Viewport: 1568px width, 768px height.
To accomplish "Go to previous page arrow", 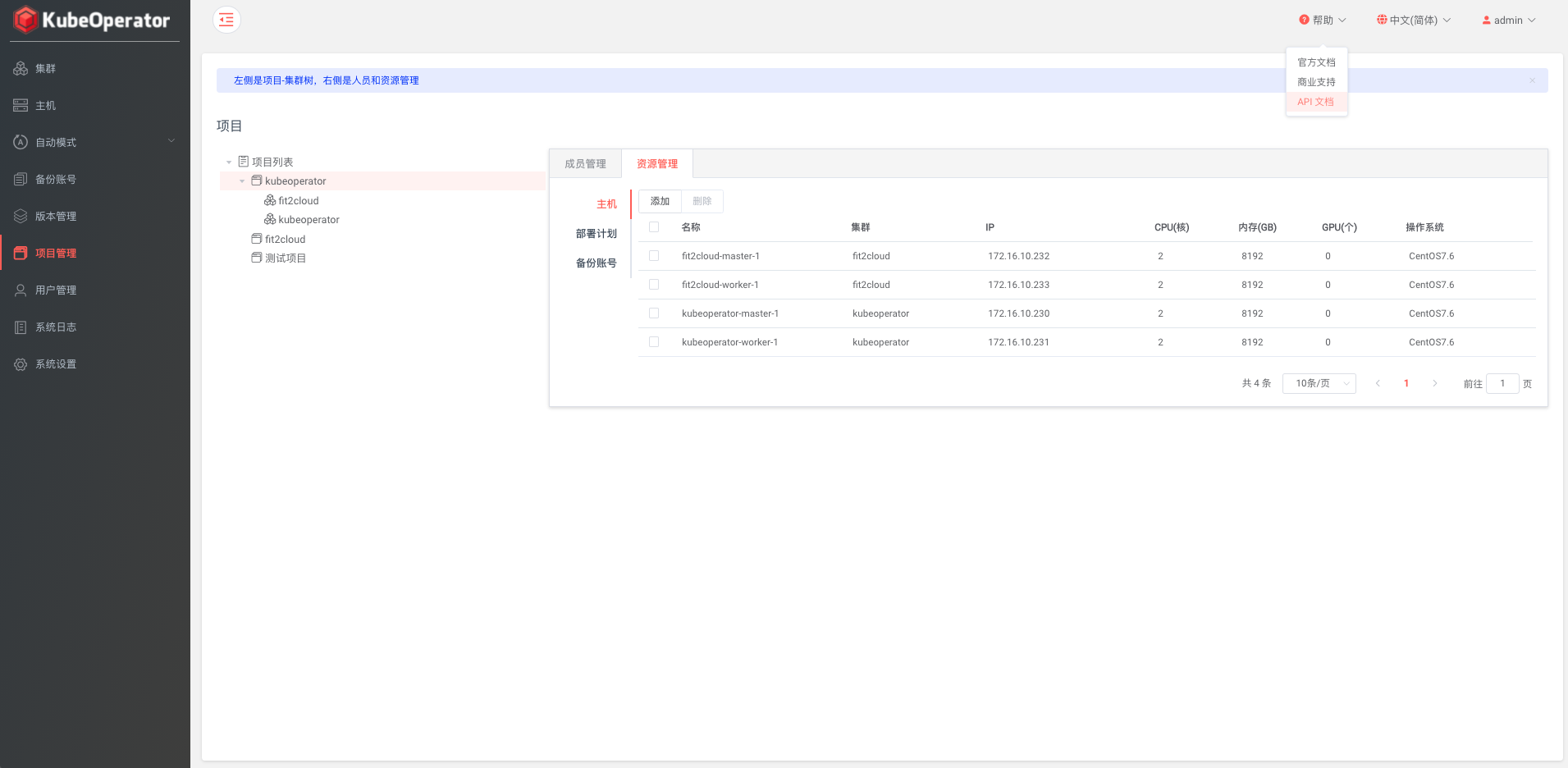I will (1378, 383).
